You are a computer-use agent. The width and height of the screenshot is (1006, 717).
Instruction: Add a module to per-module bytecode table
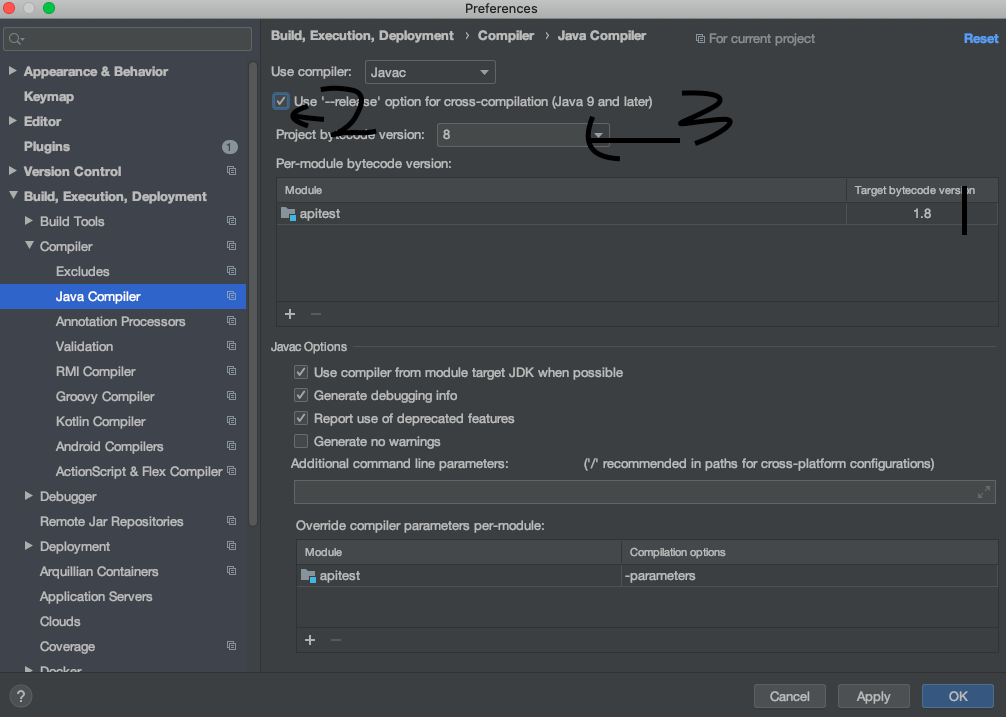tap(290, 314)
